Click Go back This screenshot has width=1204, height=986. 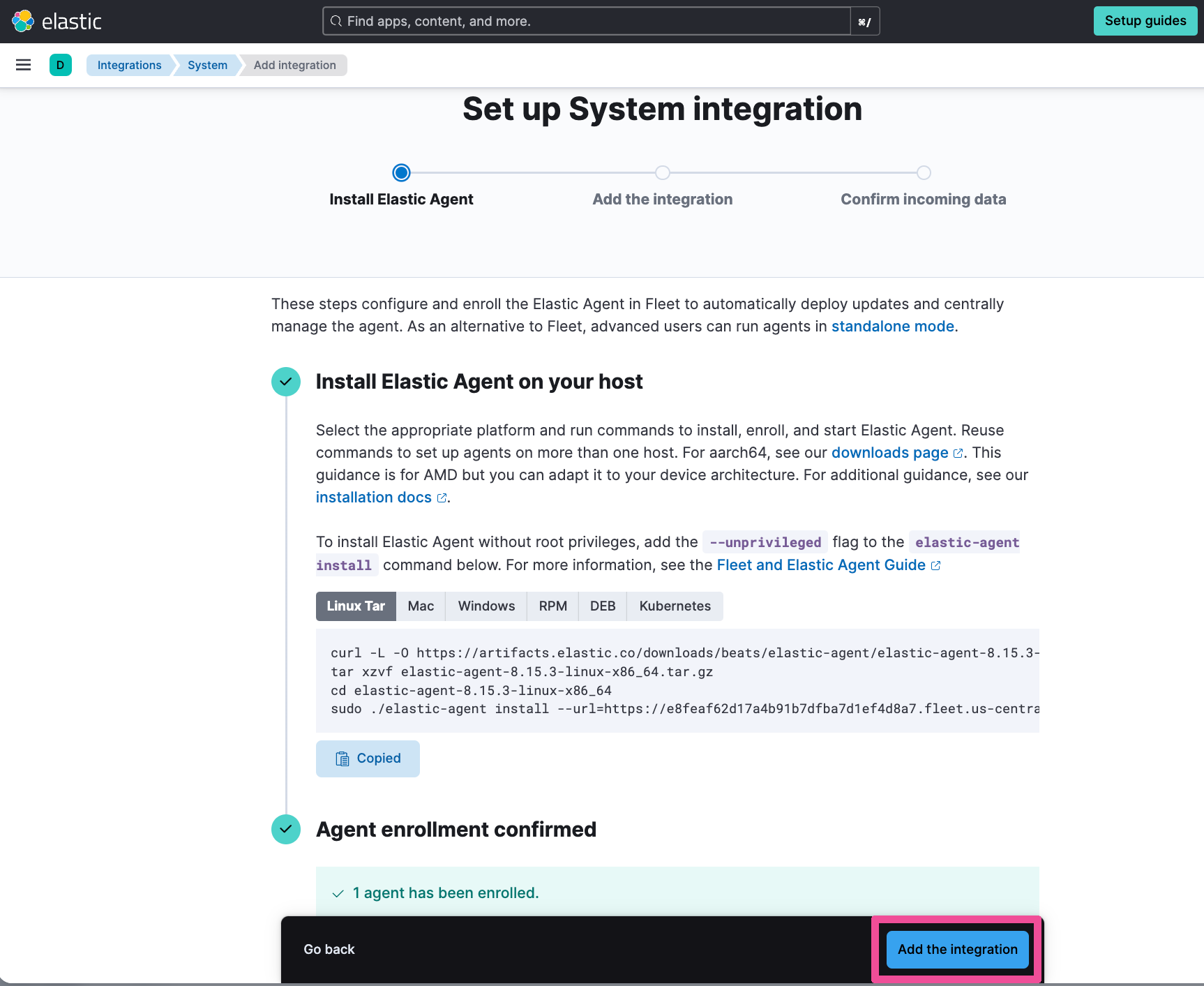coord(329,950)
